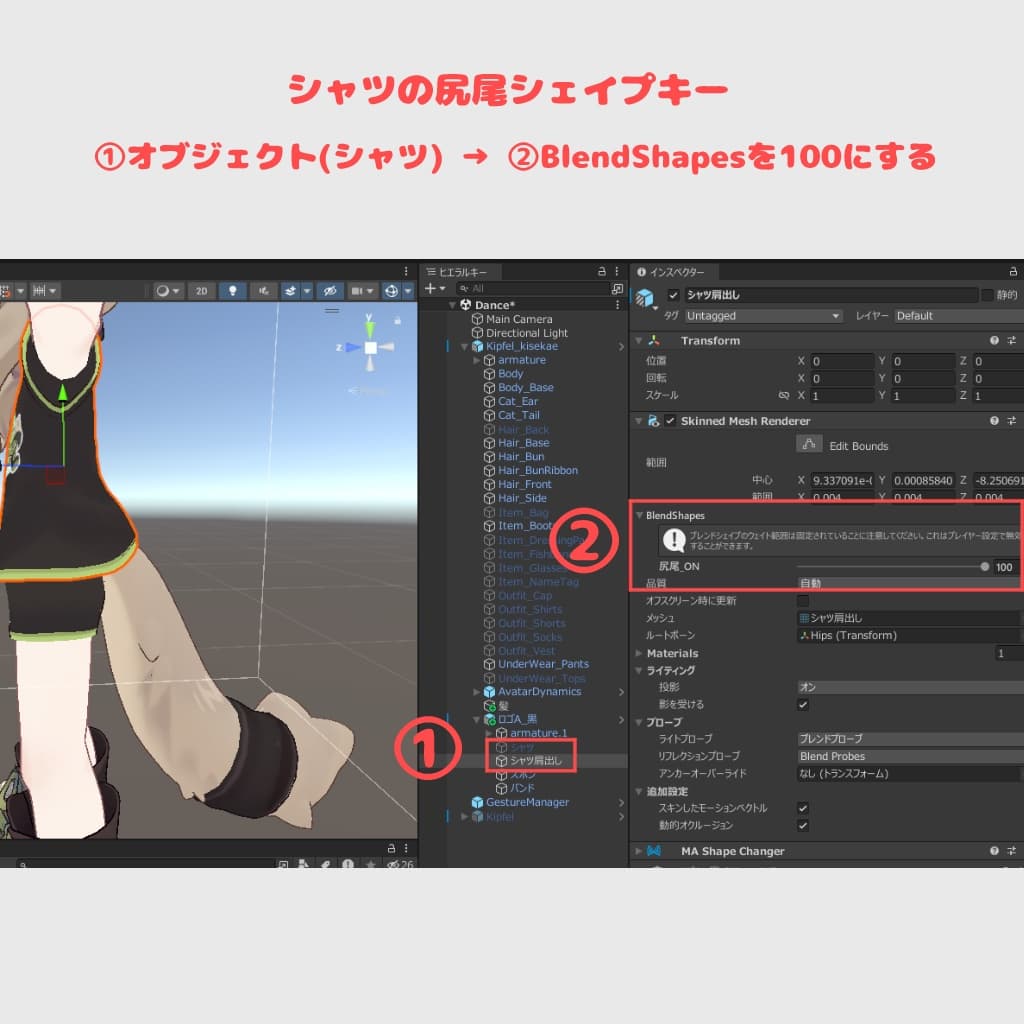Click the Skinned Mesh Renderer help icon
Screen dimensions: 1024x1024
[993, 420]
